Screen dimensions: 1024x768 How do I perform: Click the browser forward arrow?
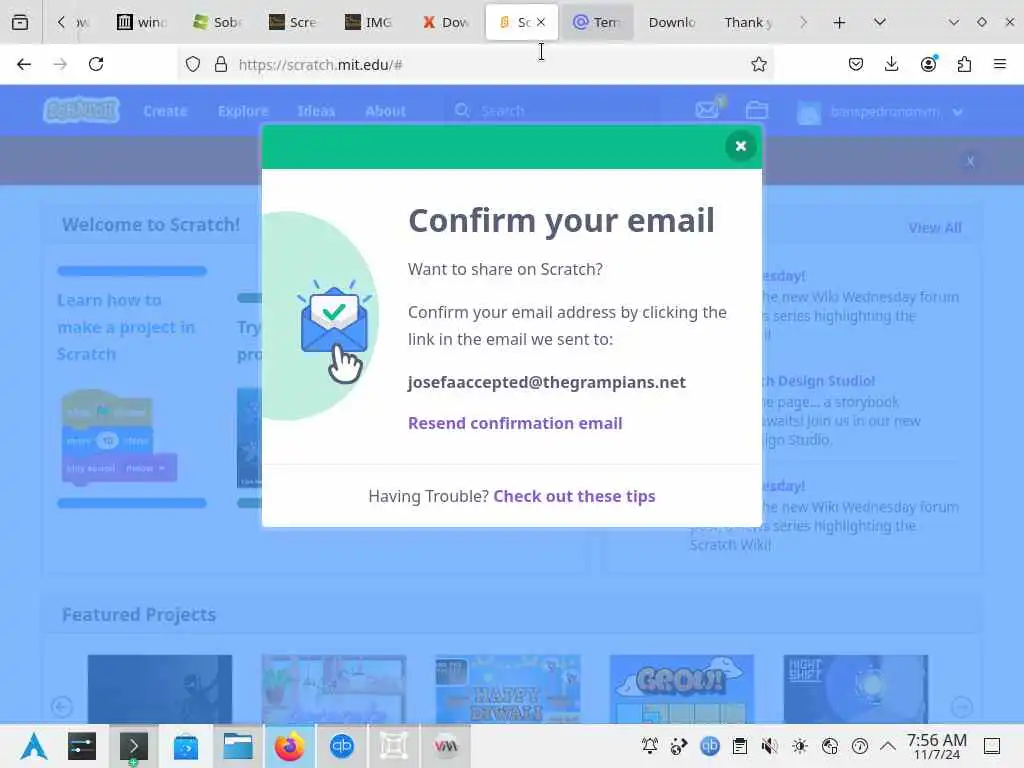pyautogui.click(x=60, y=64)
